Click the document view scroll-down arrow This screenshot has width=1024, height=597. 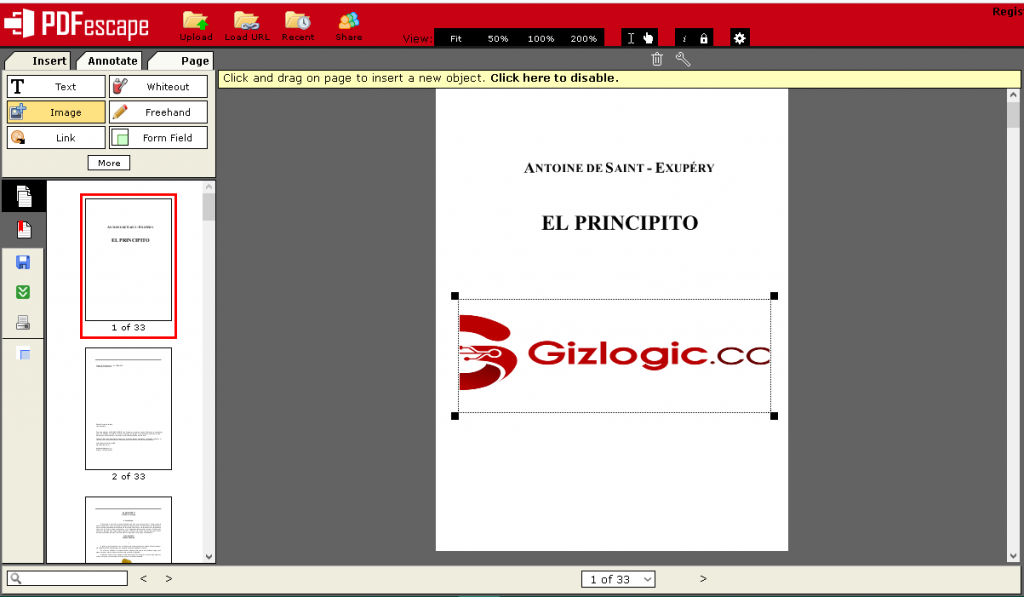point(1013,557)
